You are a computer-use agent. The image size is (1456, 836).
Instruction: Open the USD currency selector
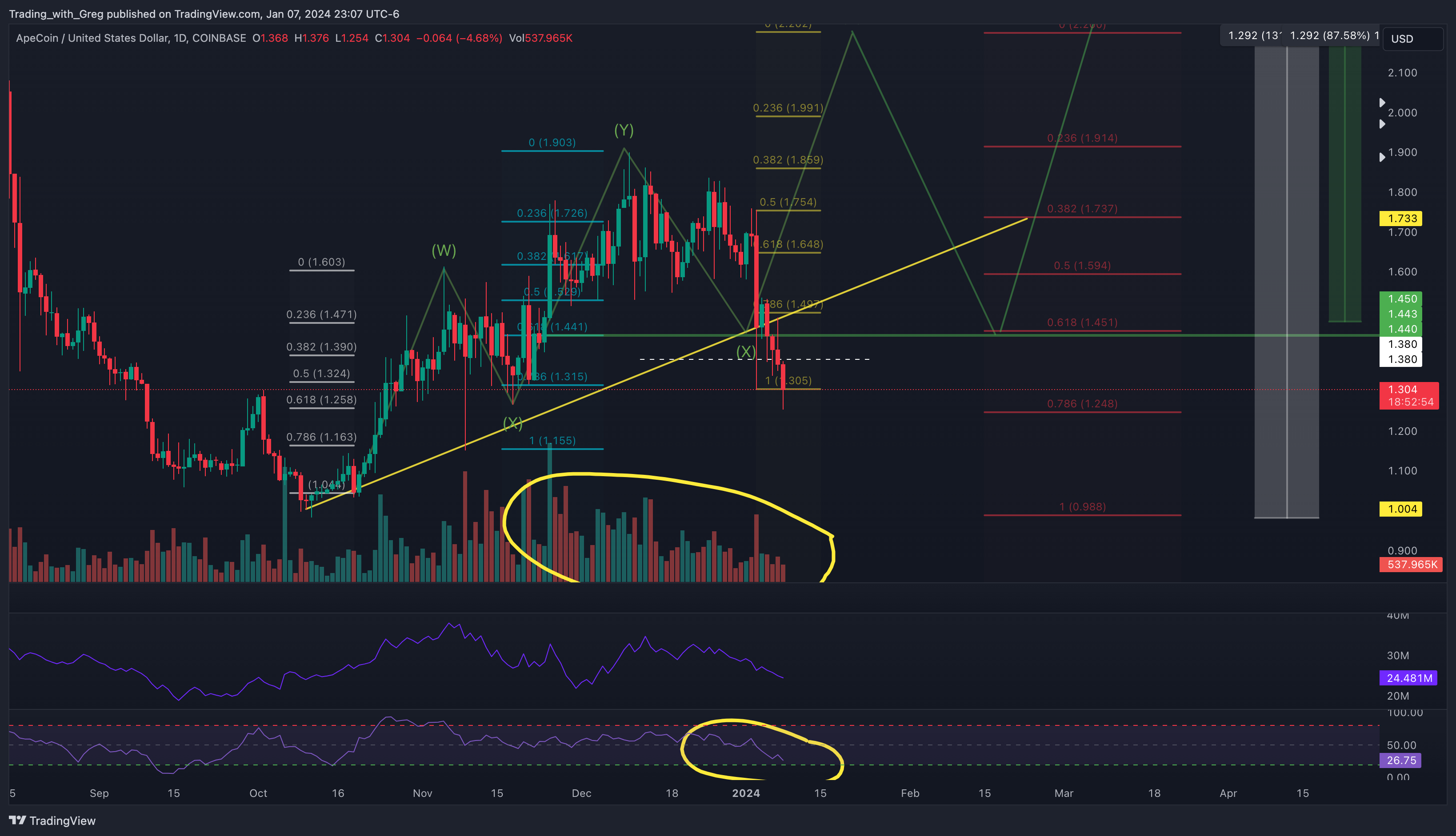[1413, 39]
